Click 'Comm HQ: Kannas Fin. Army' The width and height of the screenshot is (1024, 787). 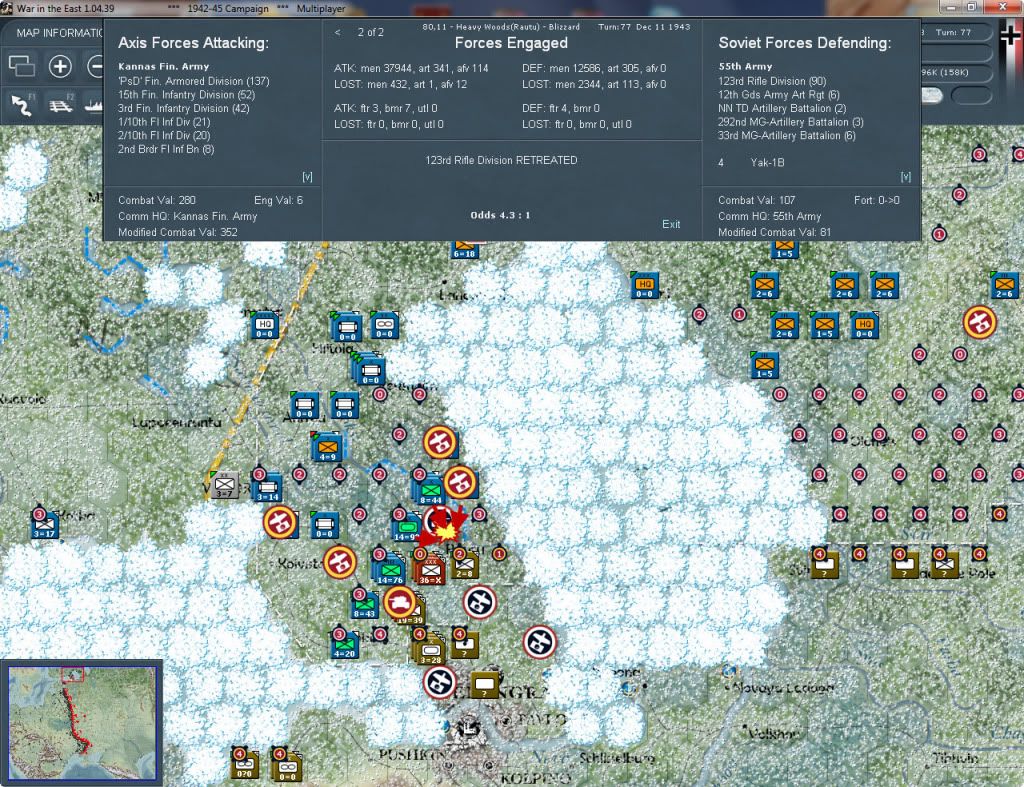pyautogui.click(x=187, y=216)
